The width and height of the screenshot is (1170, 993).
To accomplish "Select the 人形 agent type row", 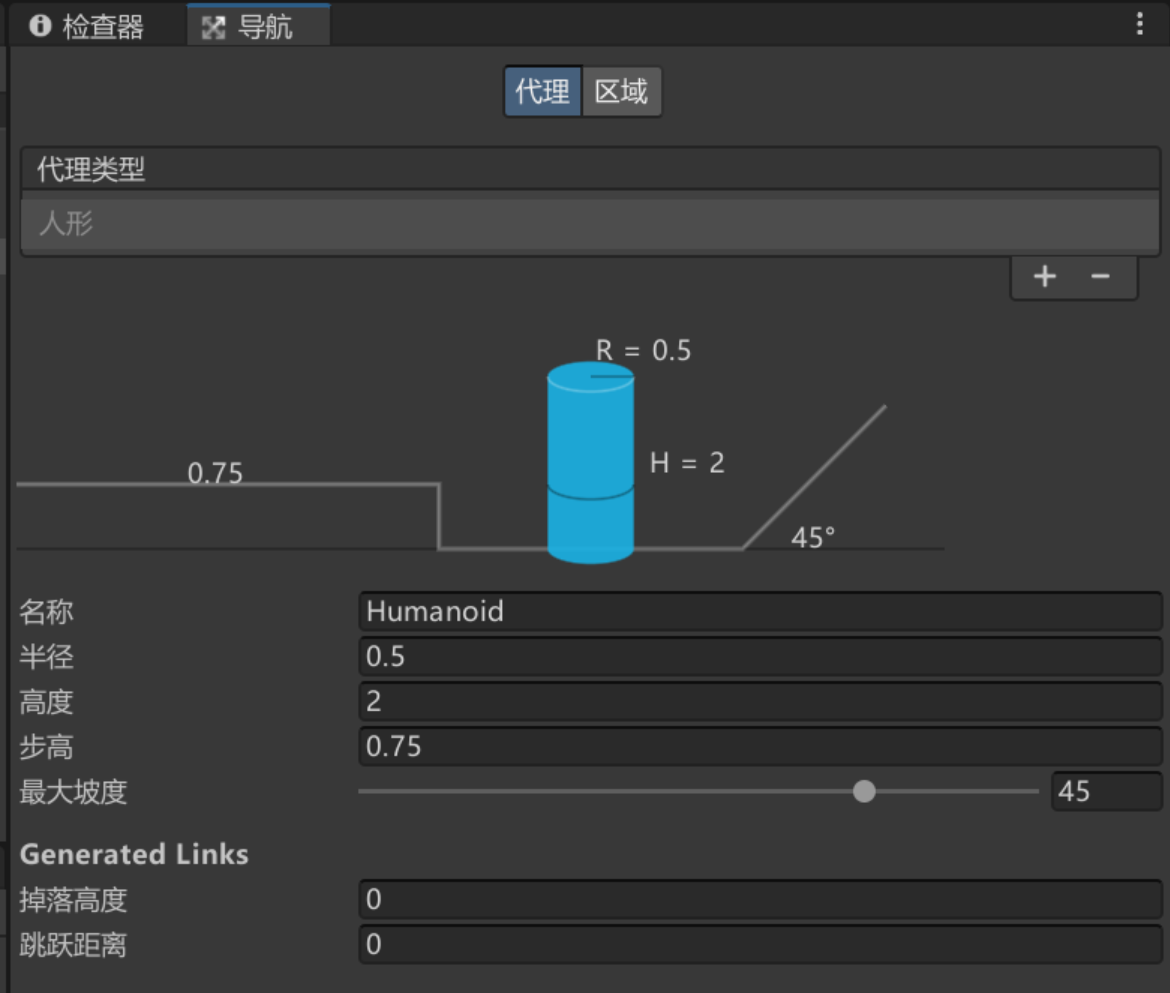I will coord(589,224).
